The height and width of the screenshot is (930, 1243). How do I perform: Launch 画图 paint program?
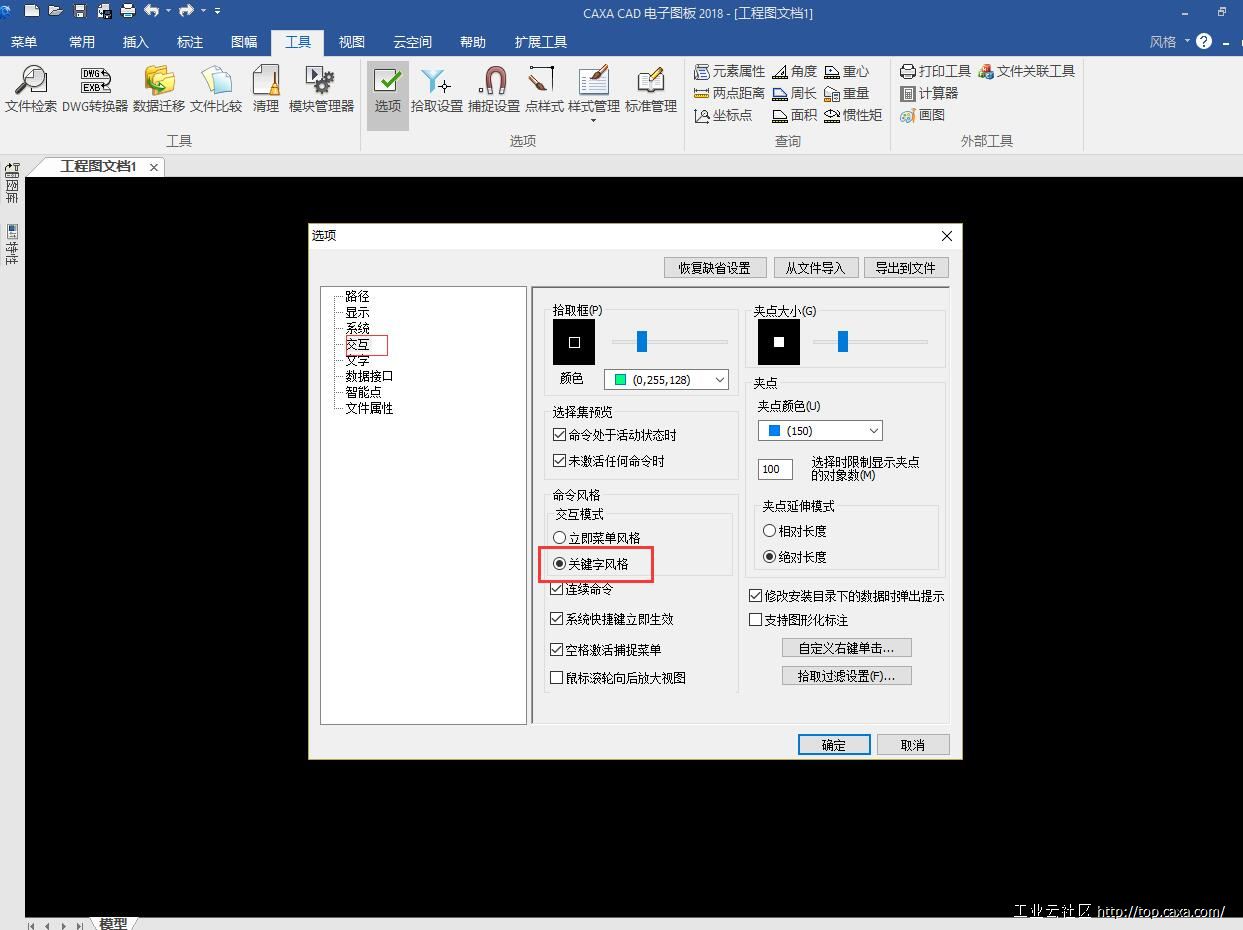(x=922, y=115)
